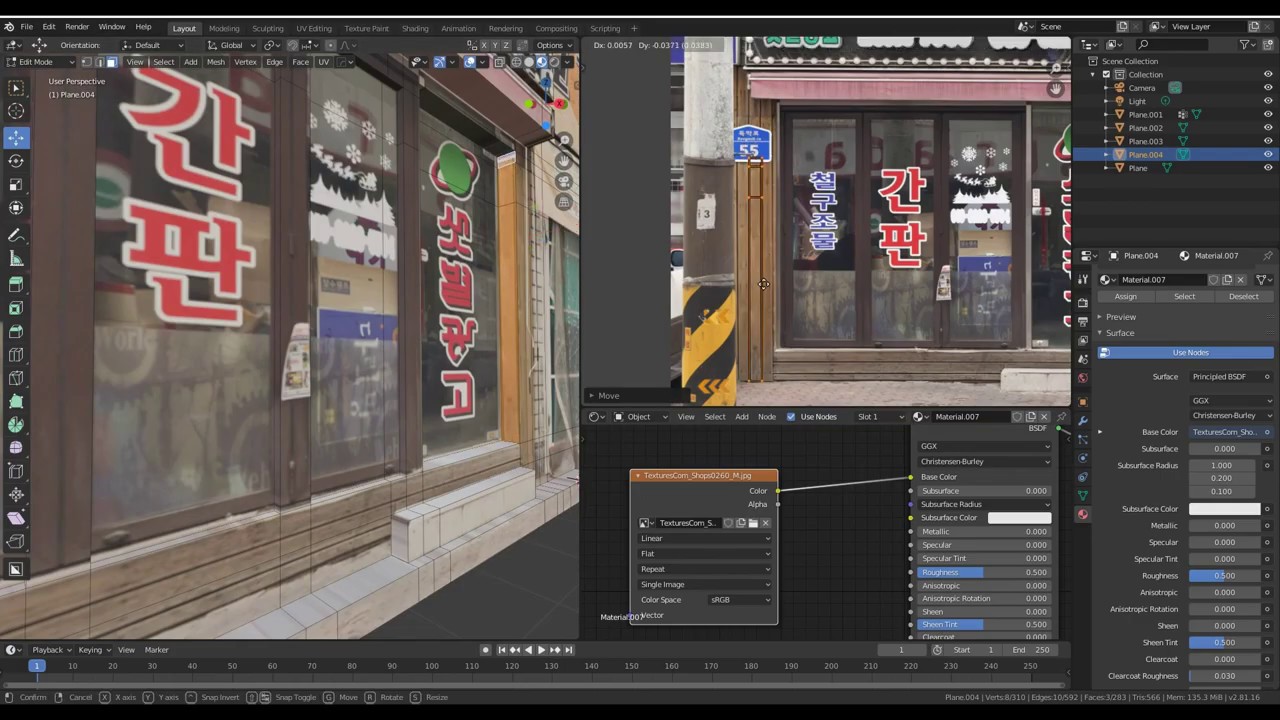
Task: Open image file browser on texture node
Action: (x=753, y=523)
